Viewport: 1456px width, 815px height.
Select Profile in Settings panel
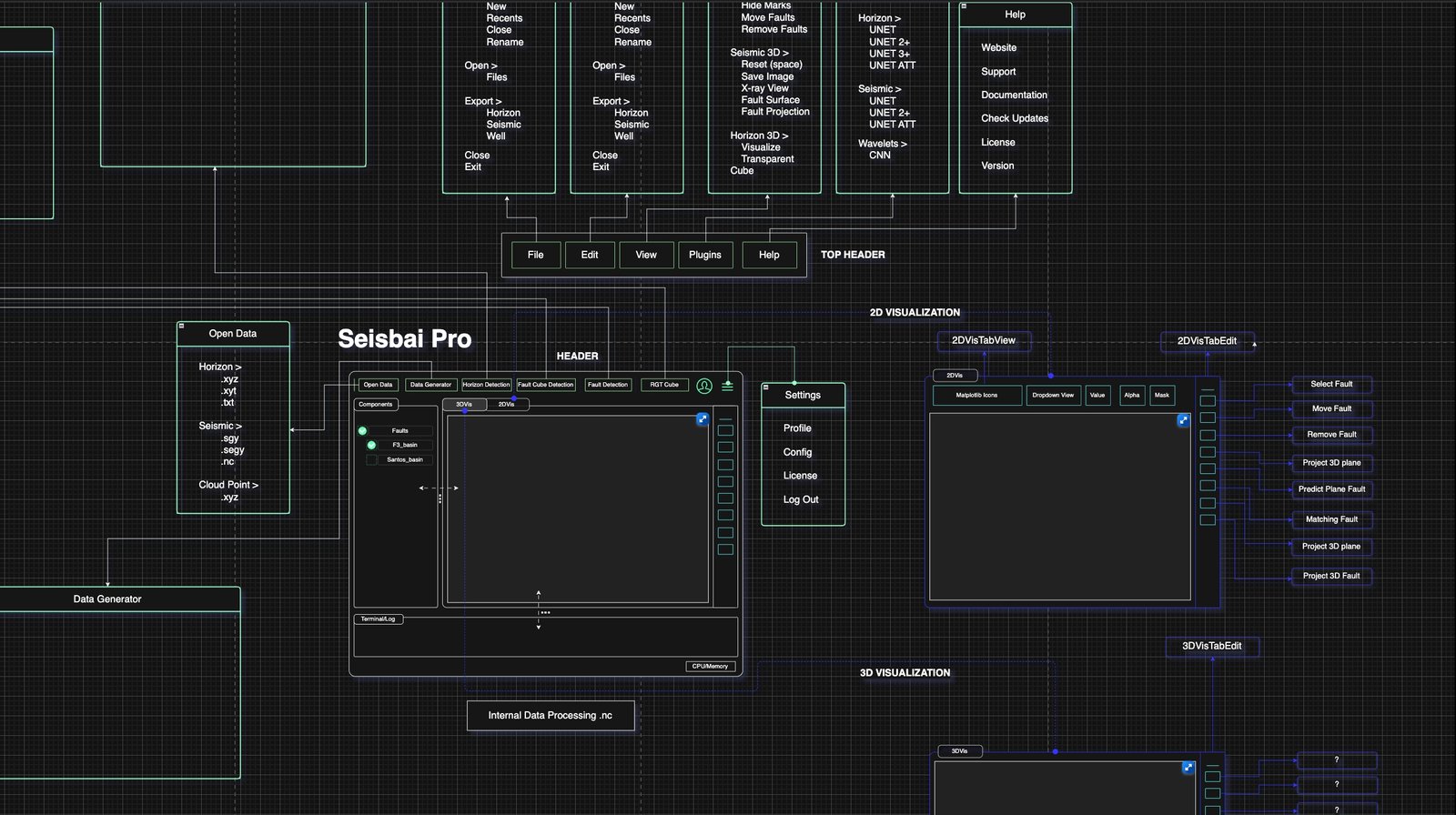pyautogui.click(x=797, y=428)
